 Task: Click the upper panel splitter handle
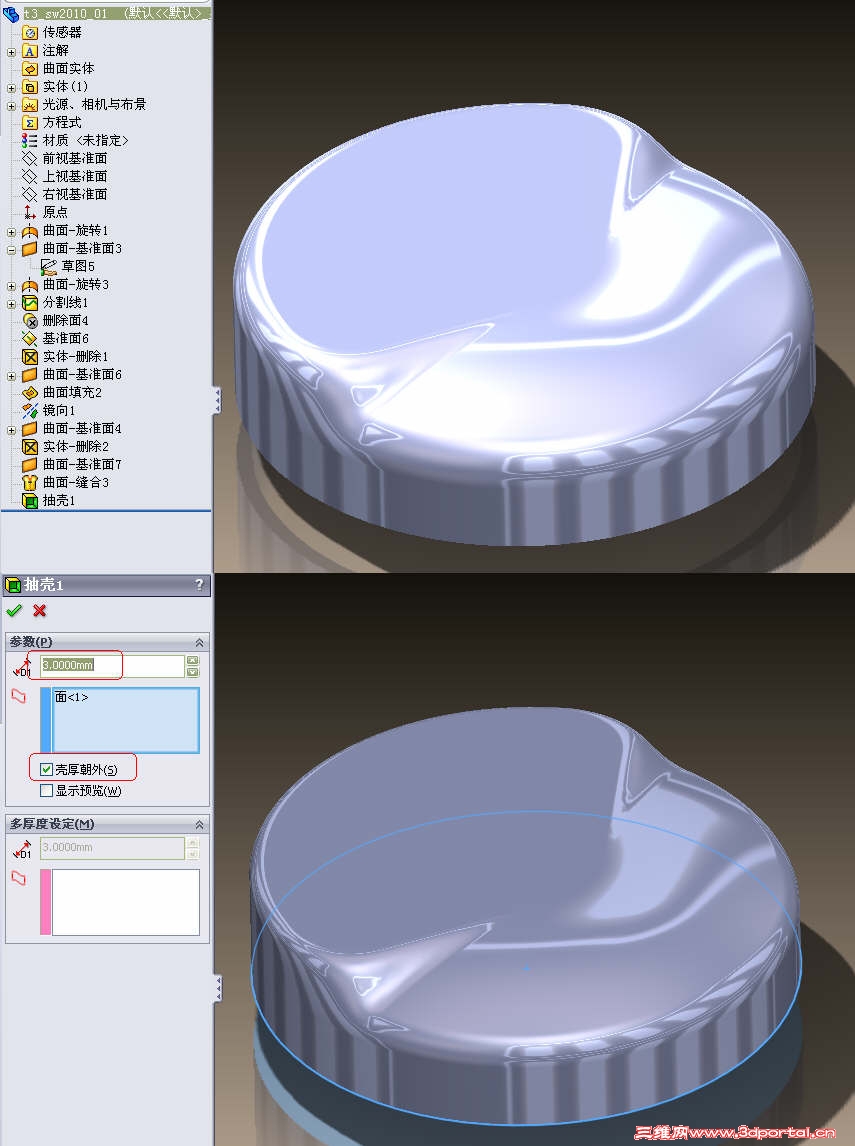(217, 401)
